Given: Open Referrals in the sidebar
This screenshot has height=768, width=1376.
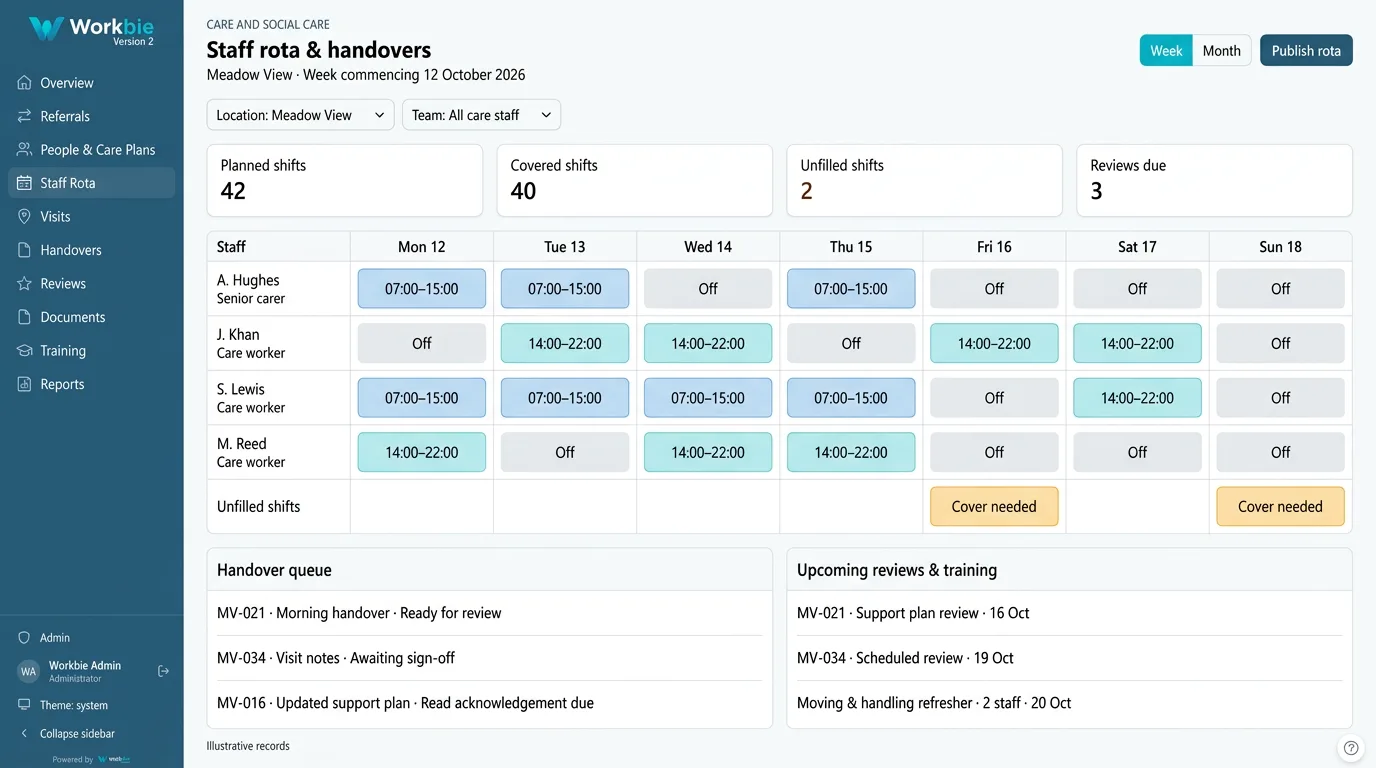Looking at the screenshot, I should [92, 116].
